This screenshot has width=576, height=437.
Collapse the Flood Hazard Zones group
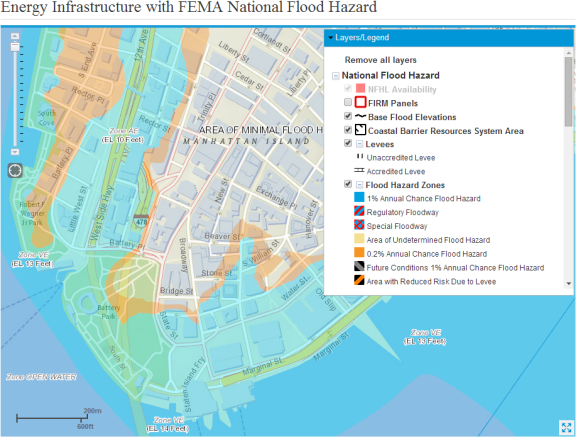click(x=360, y=185)
